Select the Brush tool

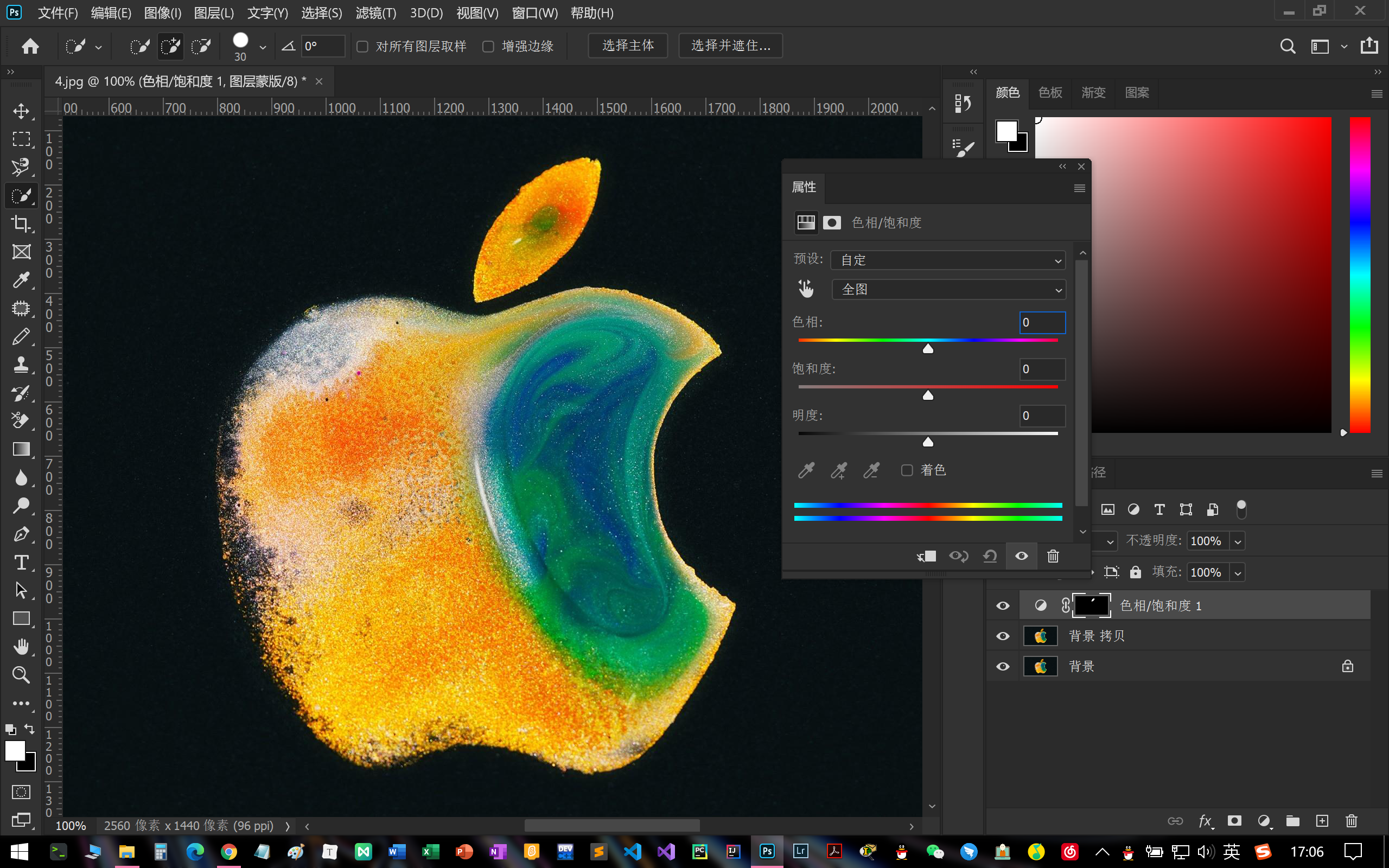[21, 336]
